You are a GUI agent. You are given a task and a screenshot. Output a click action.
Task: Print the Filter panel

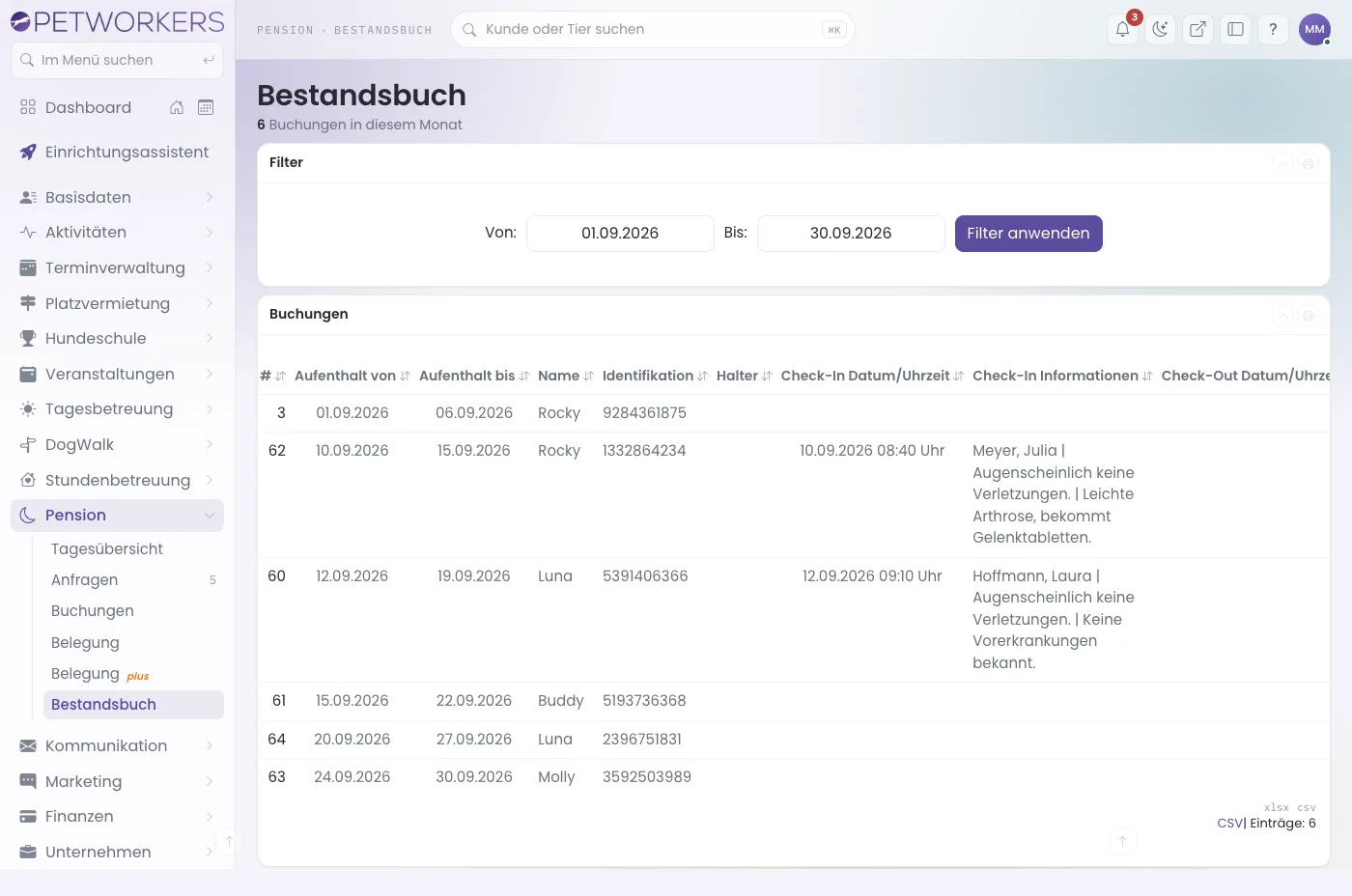click(1309, 163)
